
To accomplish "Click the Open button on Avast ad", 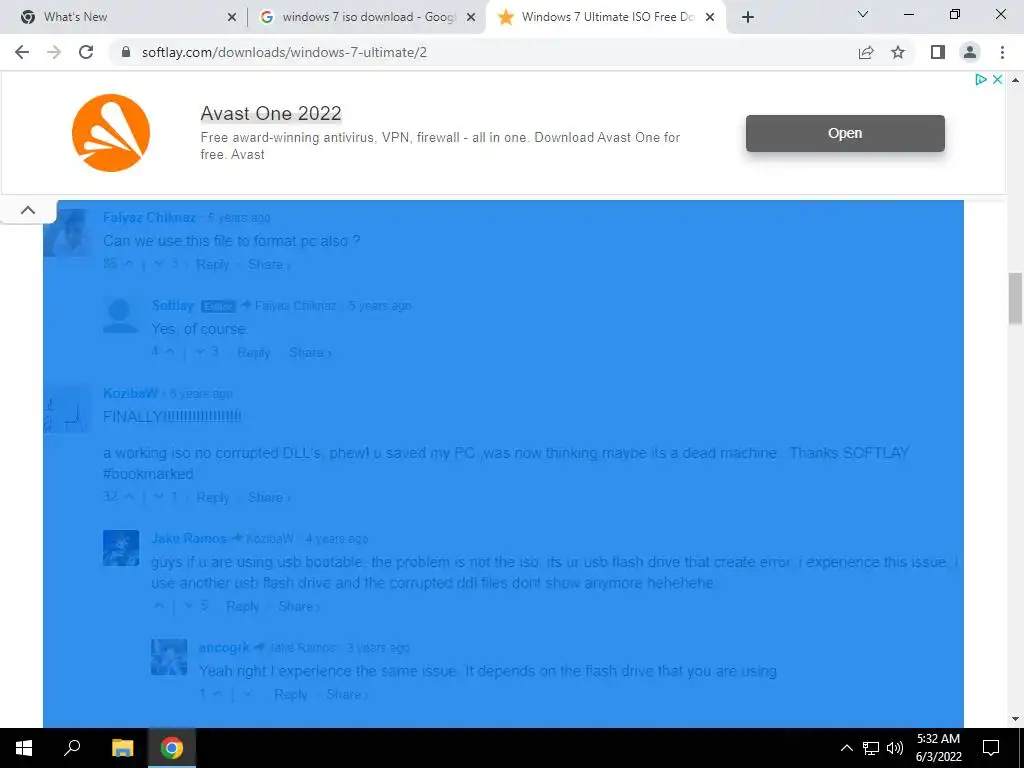I will point(845,133).
